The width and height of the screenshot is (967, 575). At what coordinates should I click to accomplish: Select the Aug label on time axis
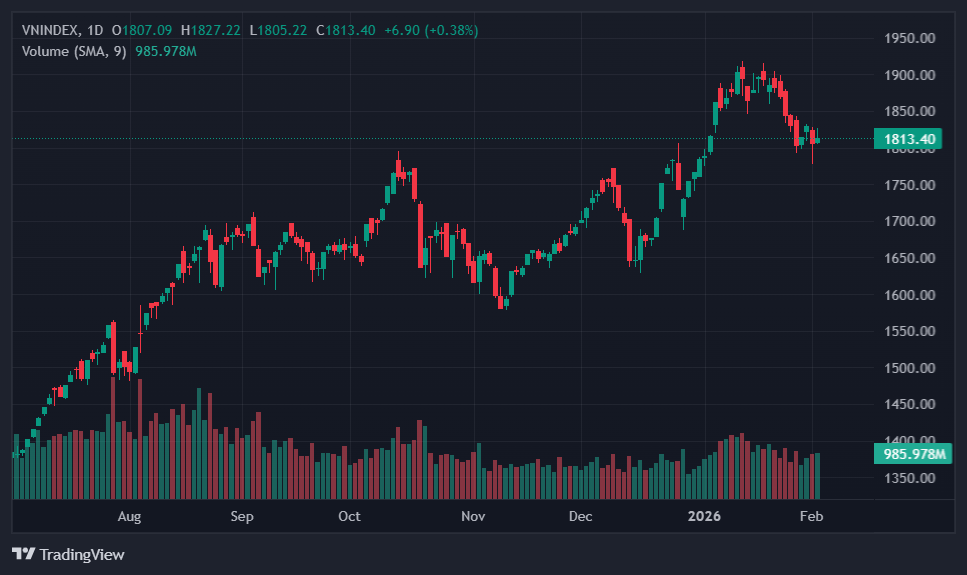[129, 517]
